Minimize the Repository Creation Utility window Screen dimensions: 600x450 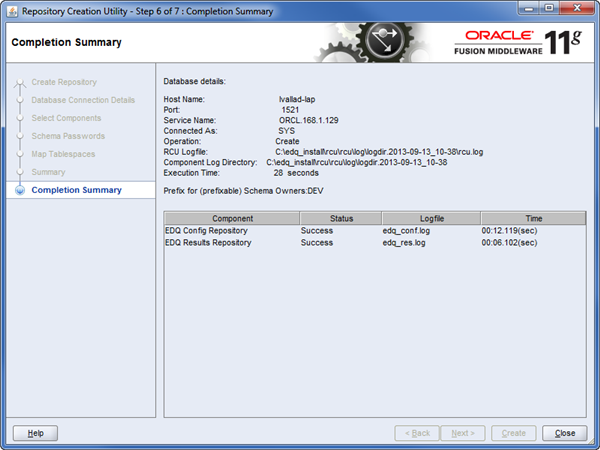[x=529, y=8]
